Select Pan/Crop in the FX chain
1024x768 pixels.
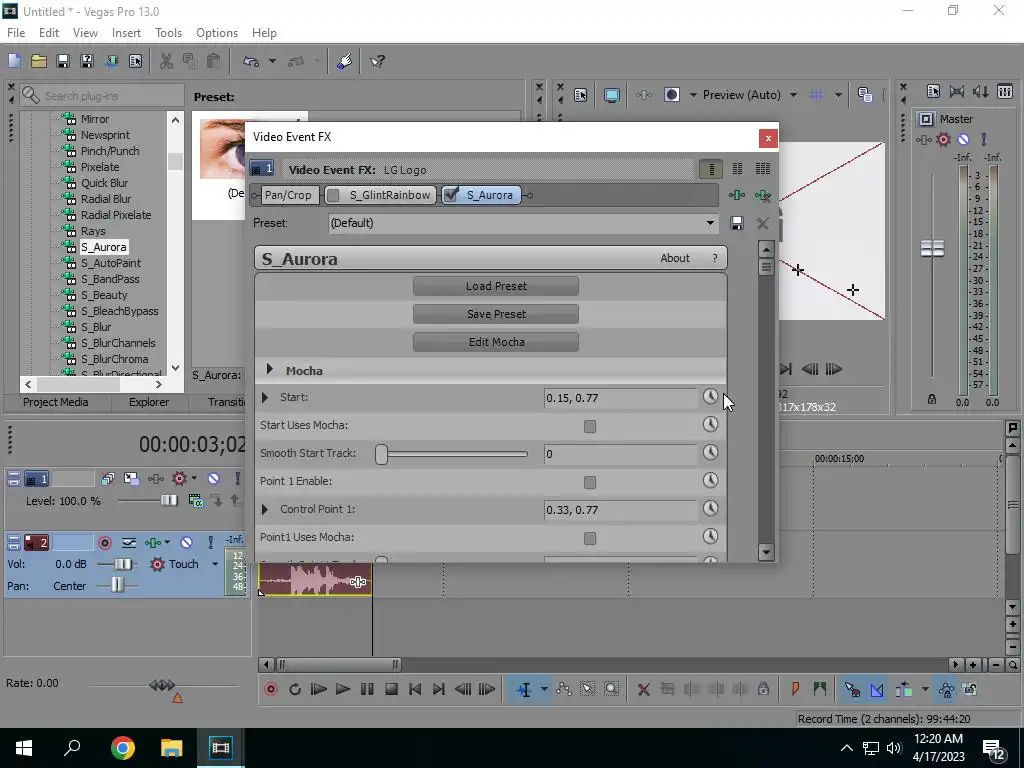(288, 195)
